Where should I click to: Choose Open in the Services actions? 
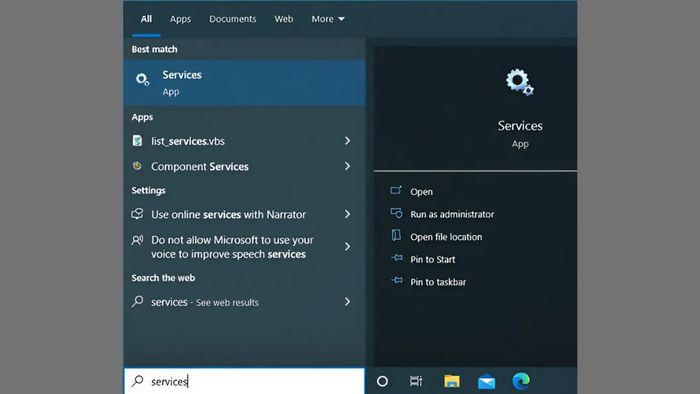(421, 191)
